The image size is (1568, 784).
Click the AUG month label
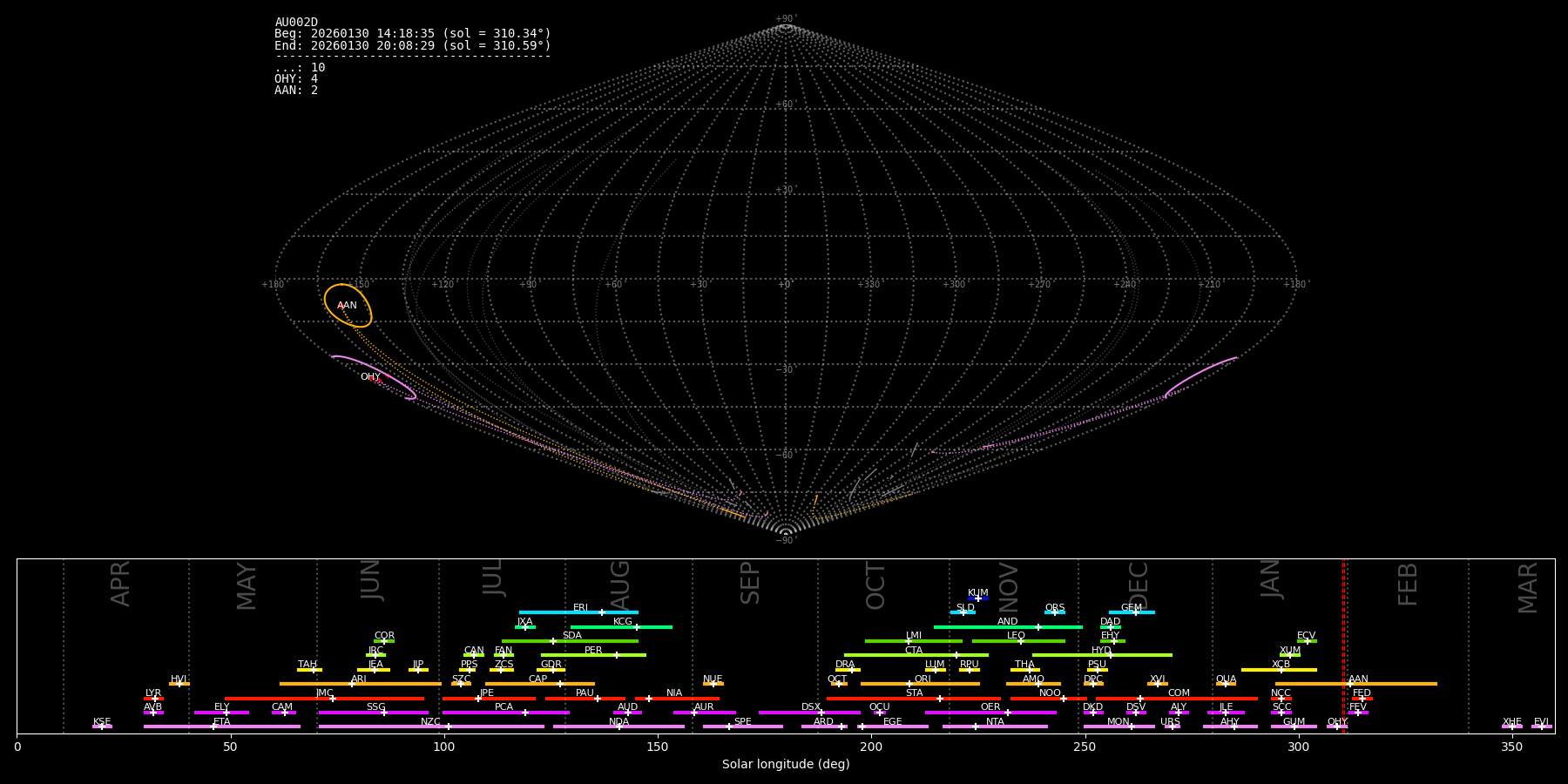(619, 585)
